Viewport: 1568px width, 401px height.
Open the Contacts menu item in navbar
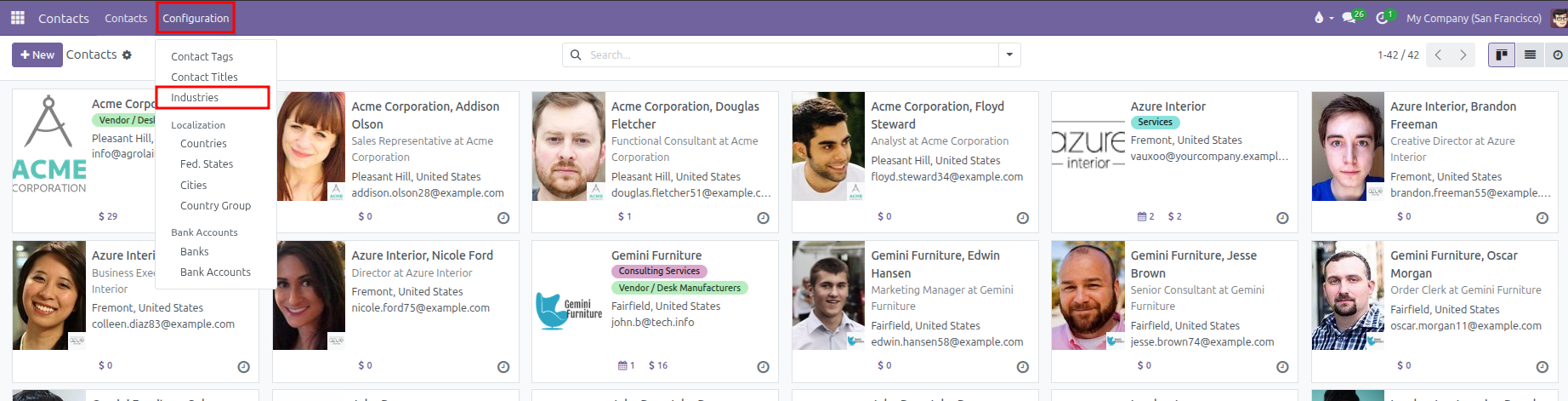pos(126,18)
